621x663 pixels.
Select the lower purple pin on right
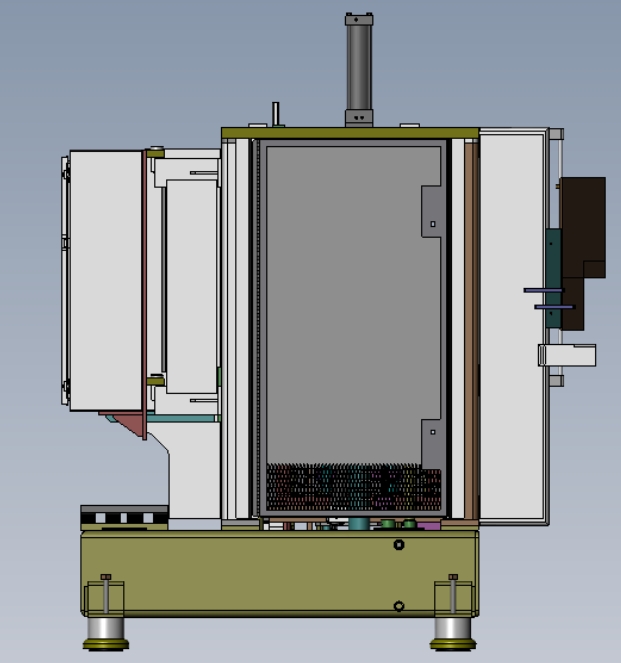[555, 307]
